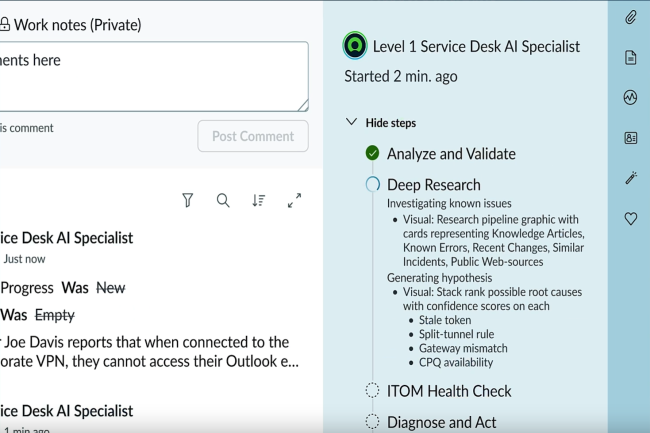Select the ITOM Health Check pending step

449,391
